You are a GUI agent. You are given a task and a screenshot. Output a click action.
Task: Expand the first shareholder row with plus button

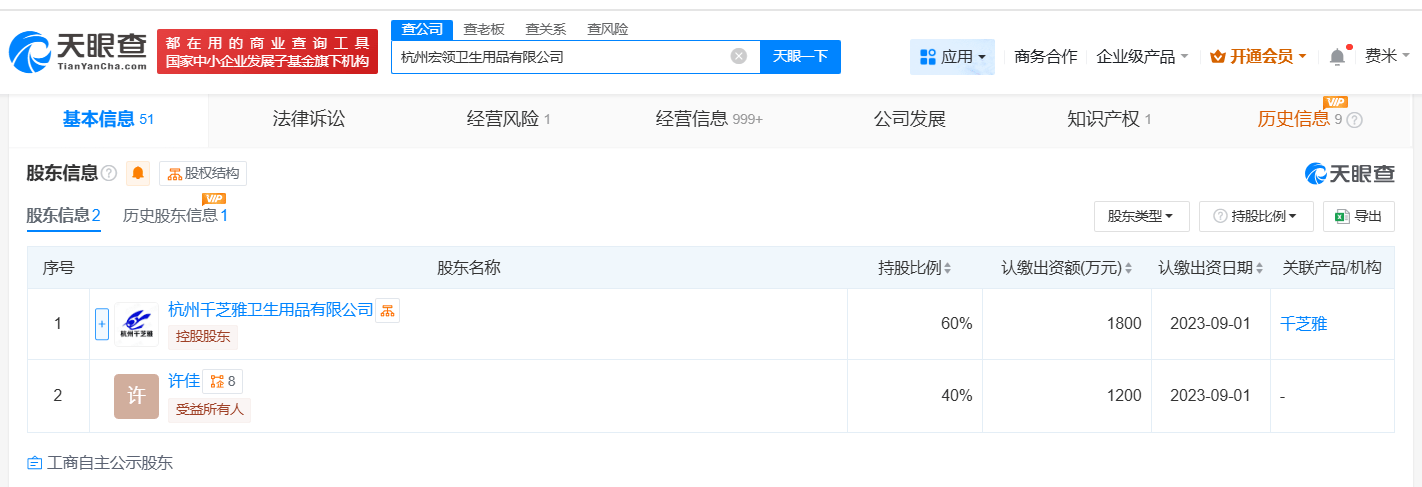[x=101, y=324]
